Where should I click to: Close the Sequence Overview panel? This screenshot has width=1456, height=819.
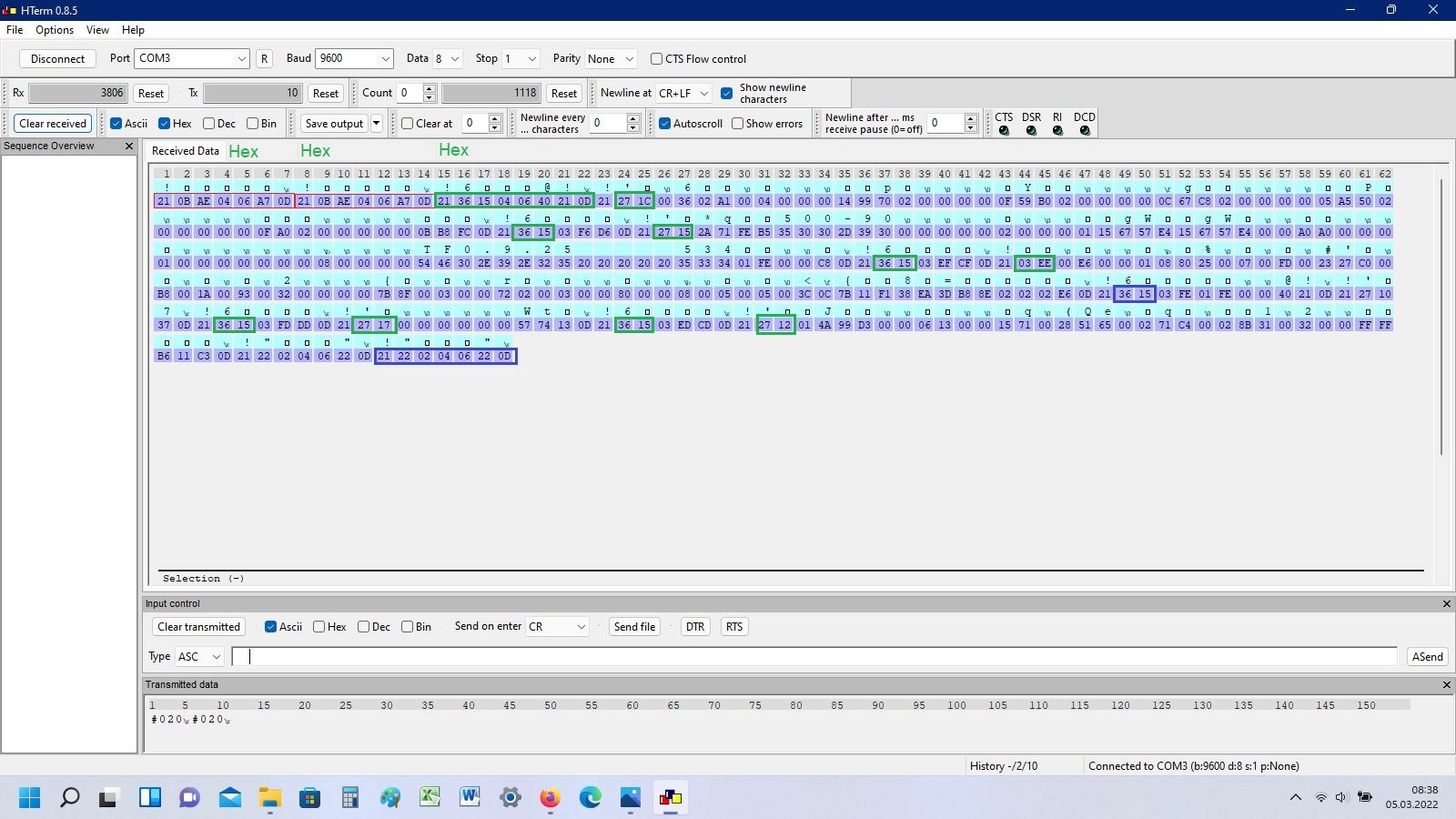128,146
